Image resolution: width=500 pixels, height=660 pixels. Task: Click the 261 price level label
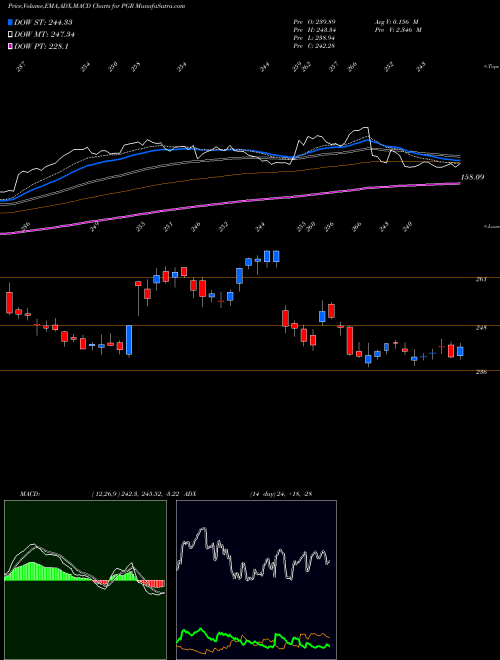[483, 279]
